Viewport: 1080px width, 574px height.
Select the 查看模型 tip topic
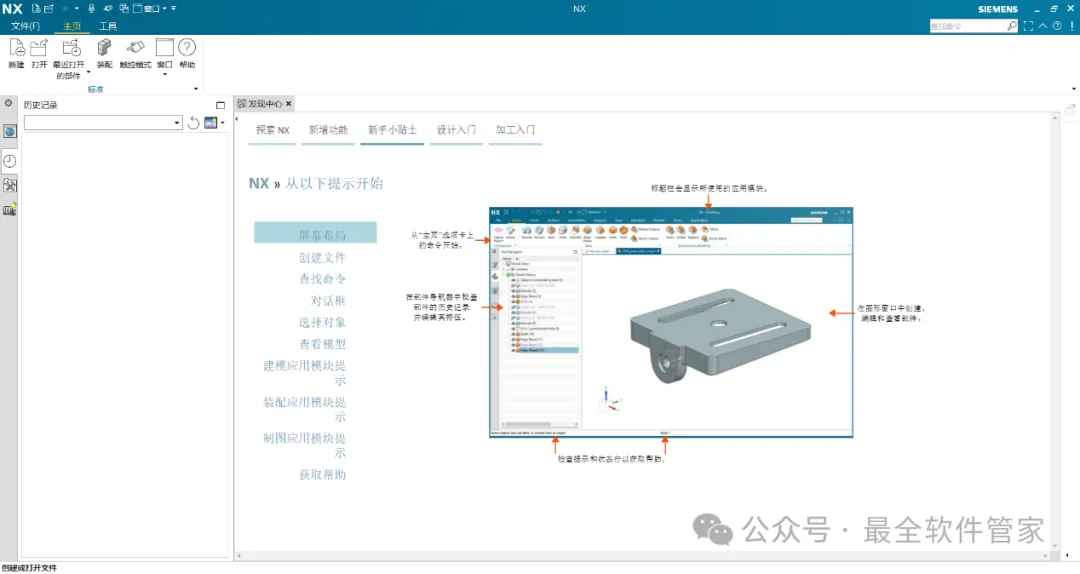pos(322,344)
